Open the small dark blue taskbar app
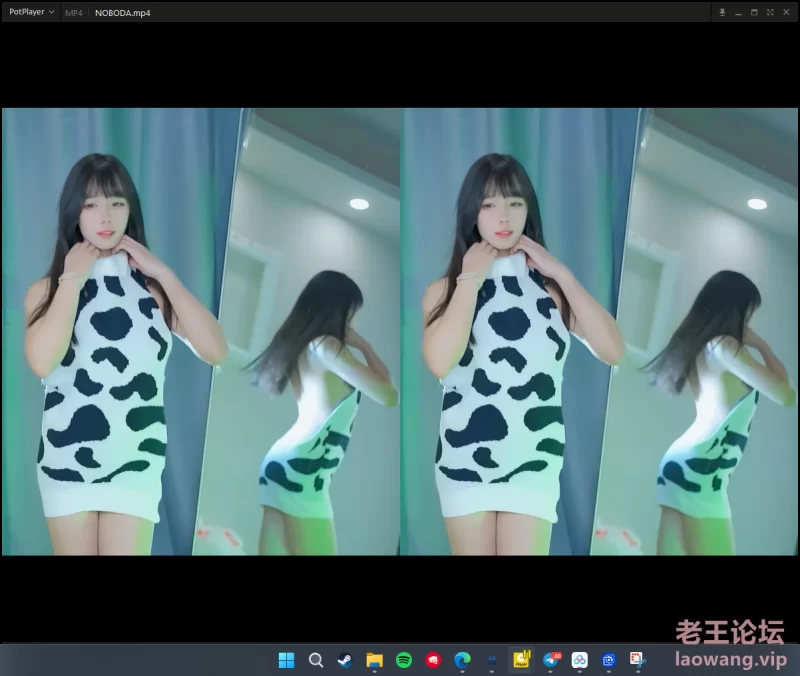This screenshot has width=800, height=676. (492, 660)
